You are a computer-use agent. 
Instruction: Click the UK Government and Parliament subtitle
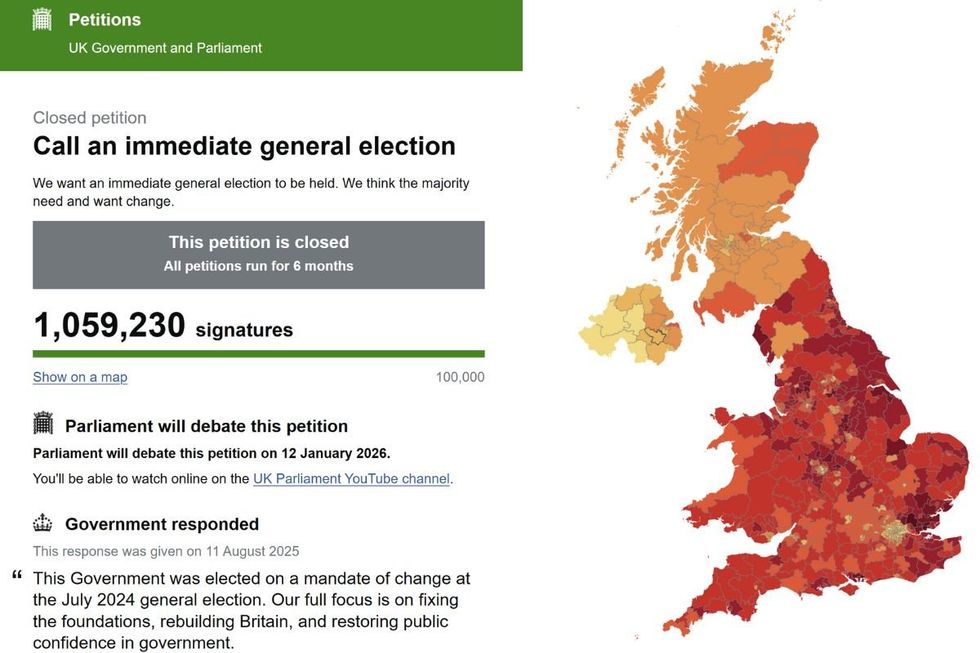[x=165, y=47]
